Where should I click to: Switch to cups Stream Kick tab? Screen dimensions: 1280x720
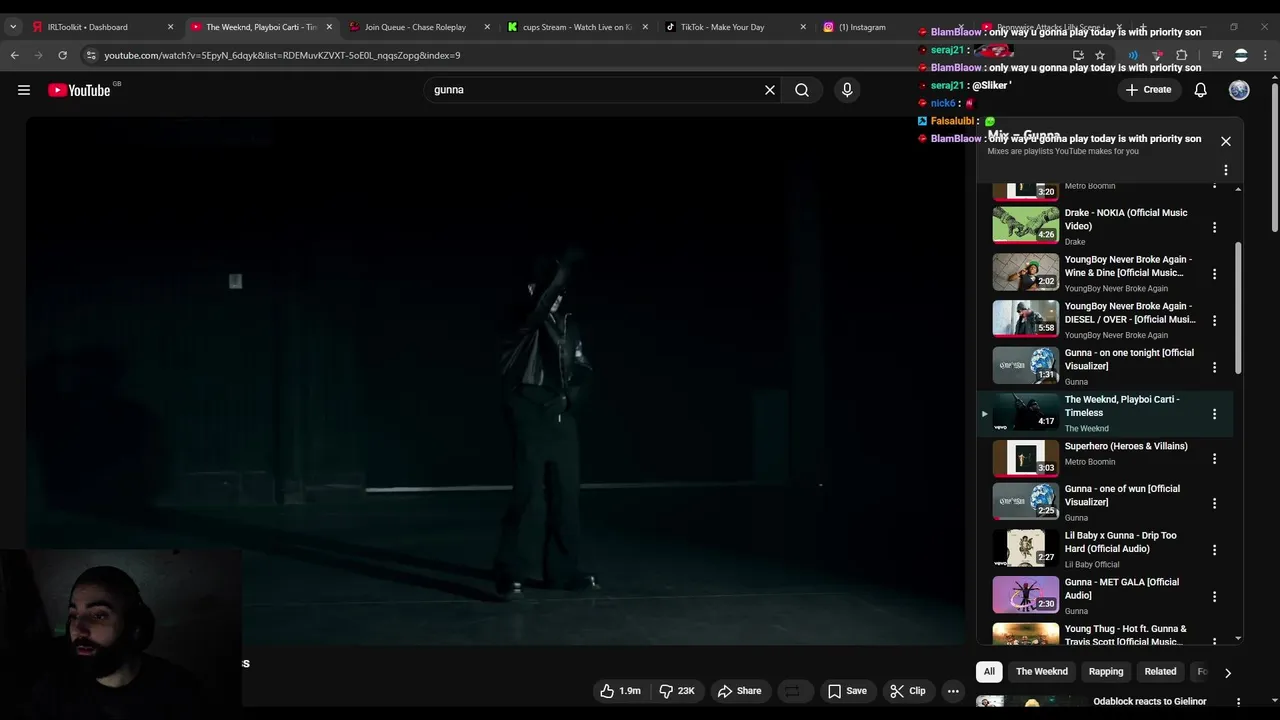tap(577, 27)
